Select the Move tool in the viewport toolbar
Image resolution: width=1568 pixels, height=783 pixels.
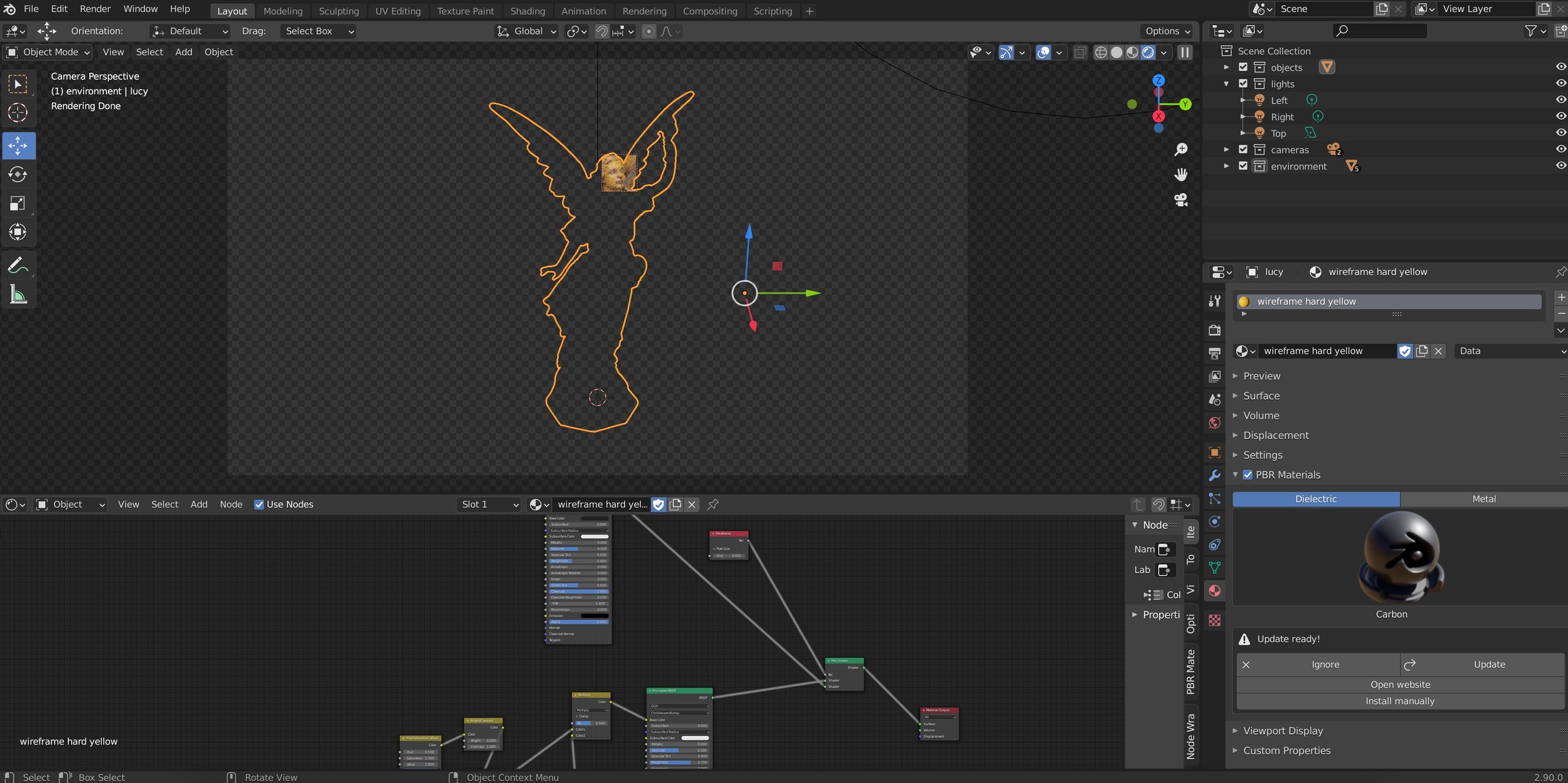[18, 145]
